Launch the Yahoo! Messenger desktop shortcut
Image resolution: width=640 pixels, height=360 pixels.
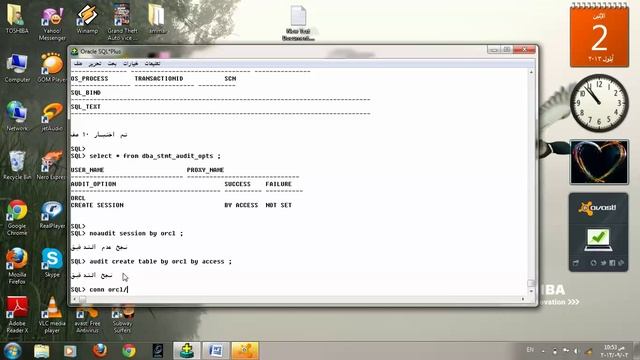click(x=52, y=23)
